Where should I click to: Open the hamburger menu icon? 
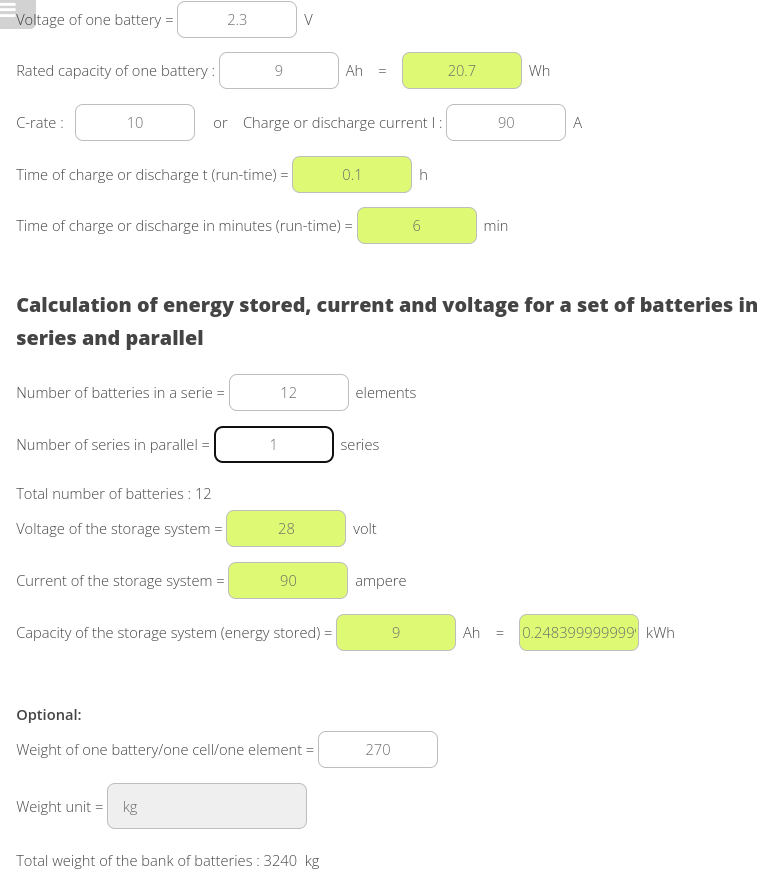coord(17,12)
